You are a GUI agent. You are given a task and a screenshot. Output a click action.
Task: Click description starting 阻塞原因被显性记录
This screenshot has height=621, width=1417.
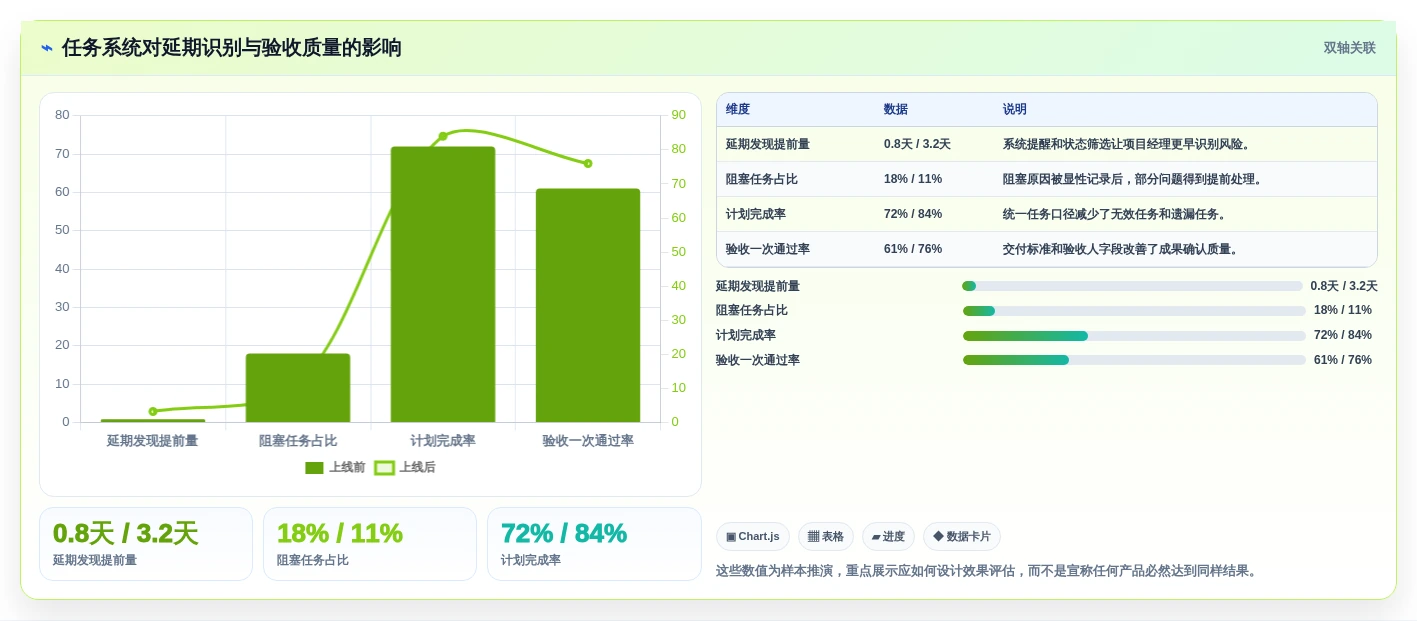click(x=1134, y=180)
